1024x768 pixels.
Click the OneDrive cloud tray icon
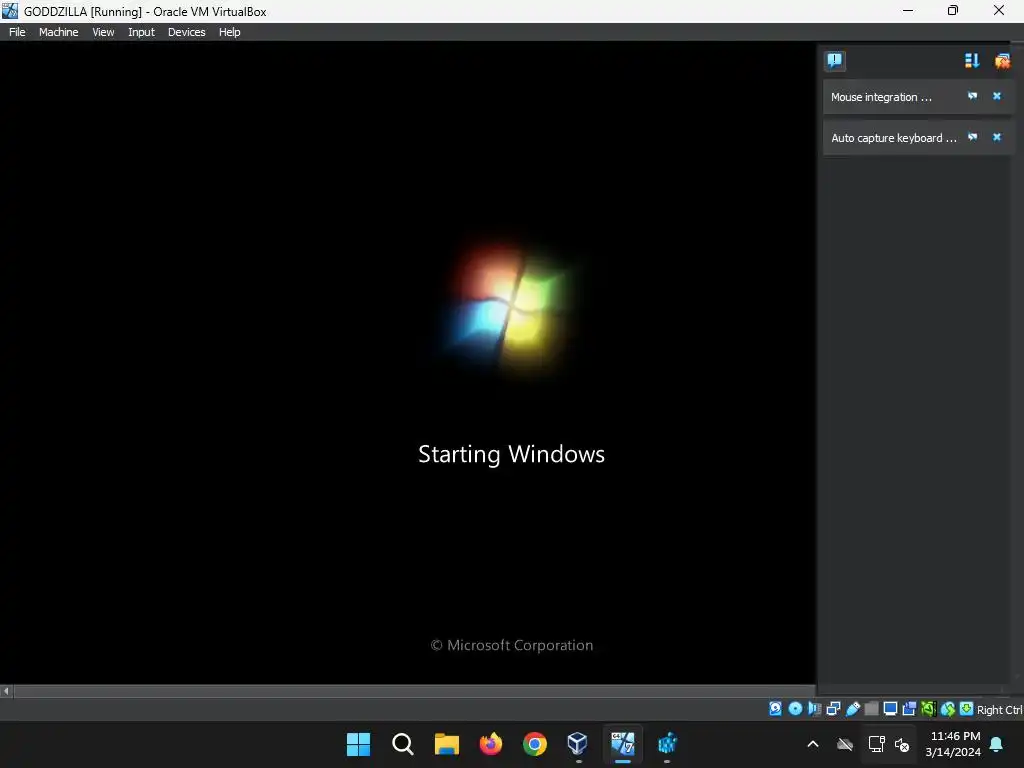point(845,744)
